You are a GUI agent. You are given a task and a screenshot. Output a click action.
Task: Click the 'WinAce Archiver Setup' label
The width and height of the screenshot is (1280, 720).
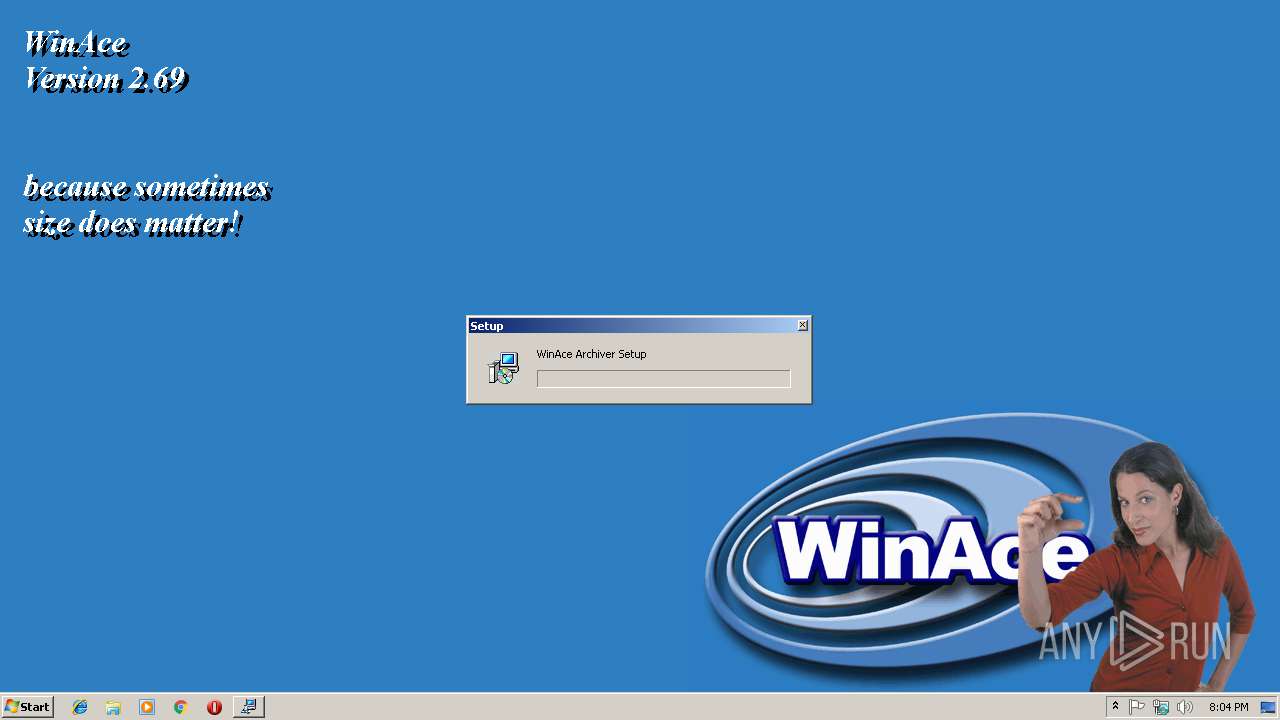(591, 354)
